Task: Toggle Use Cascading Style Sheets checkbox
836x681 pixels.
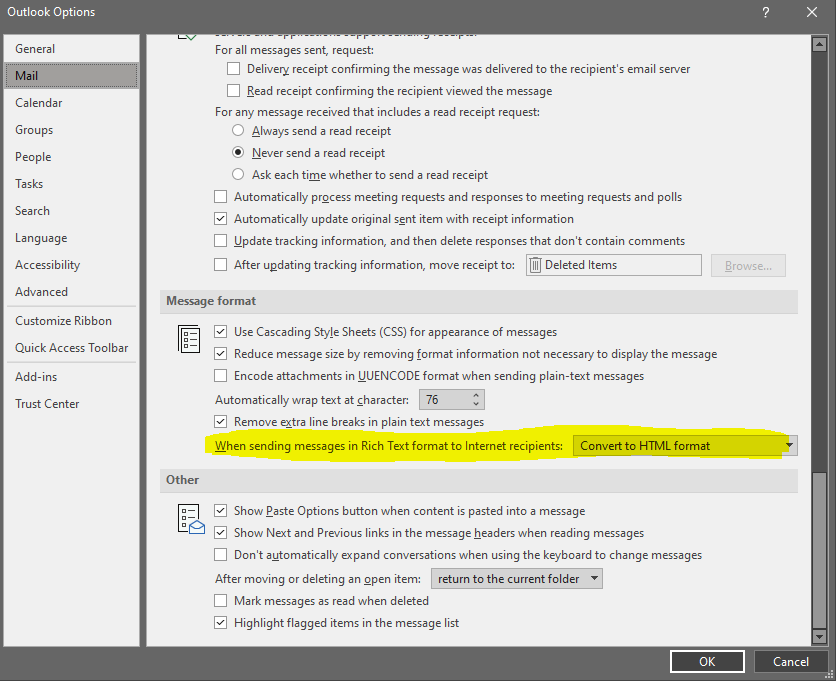Action: [220, 332]
